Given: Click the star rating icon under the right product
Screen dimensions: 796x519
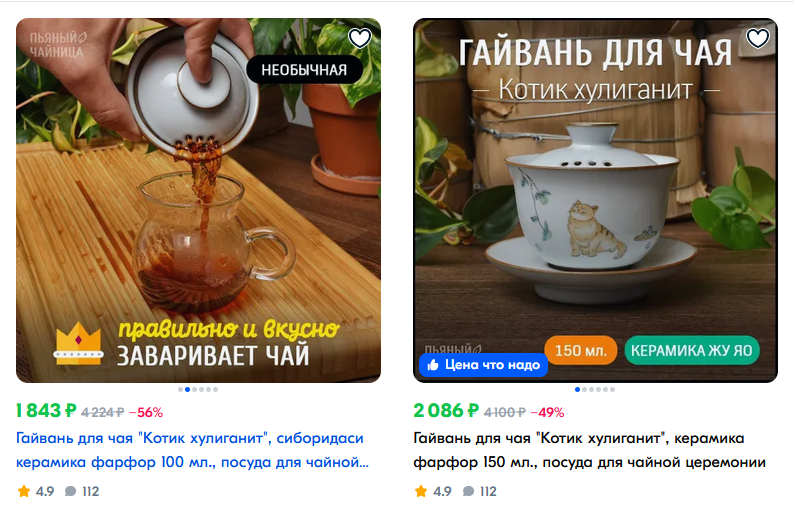Looking at the screenshot, I should pyautogui.click(x=421, y=491).
